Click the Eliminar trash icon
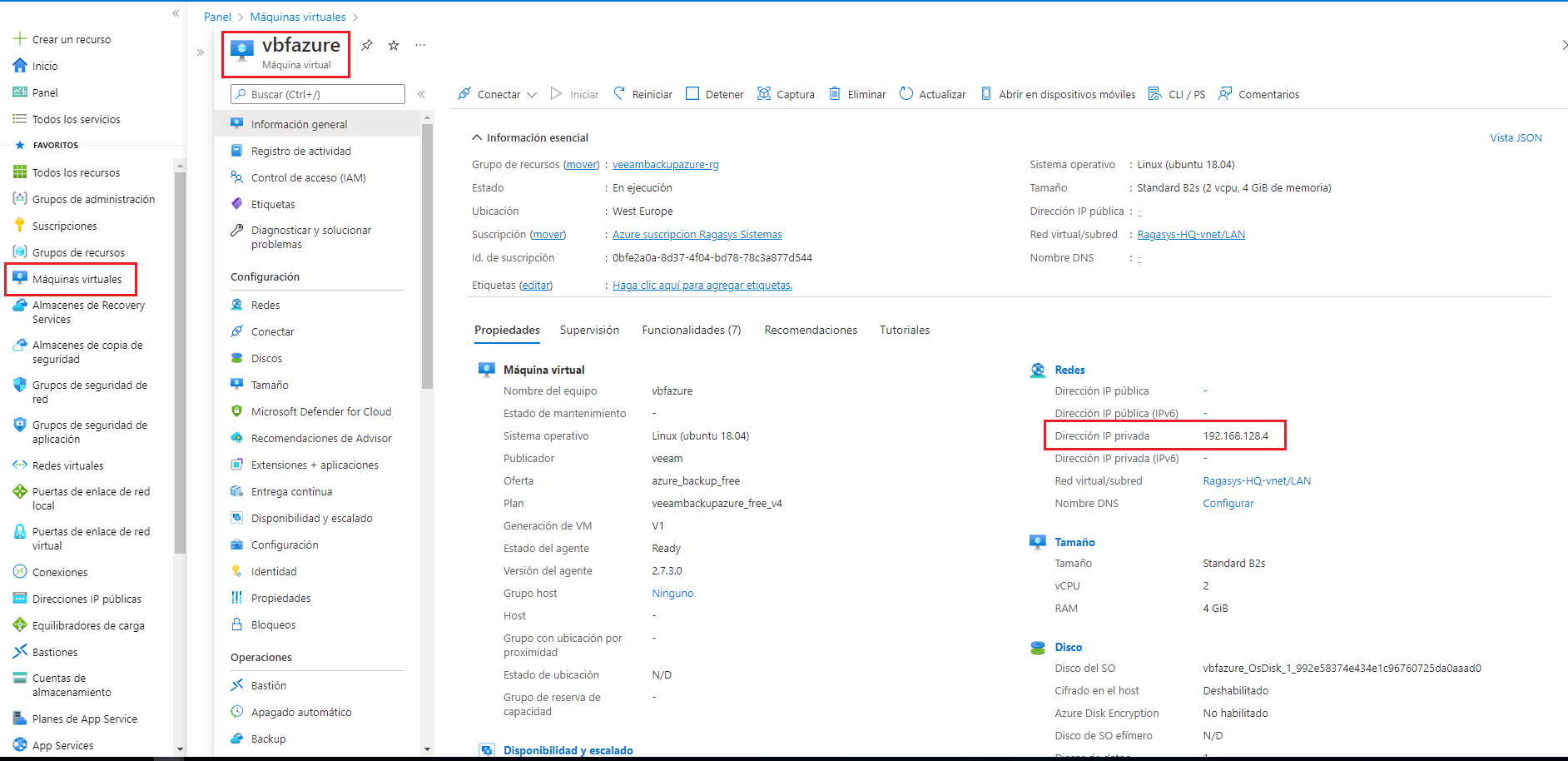 click(835, 93)
